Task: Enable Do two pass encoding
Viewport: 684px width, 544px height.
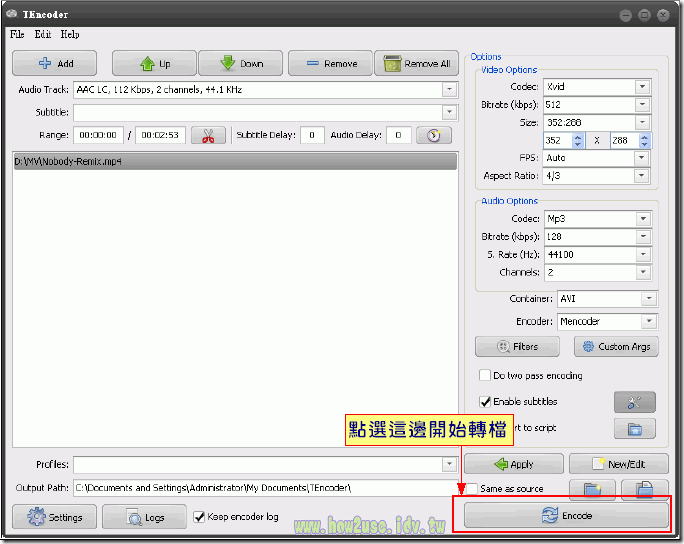Action: (x=486, y=376)
